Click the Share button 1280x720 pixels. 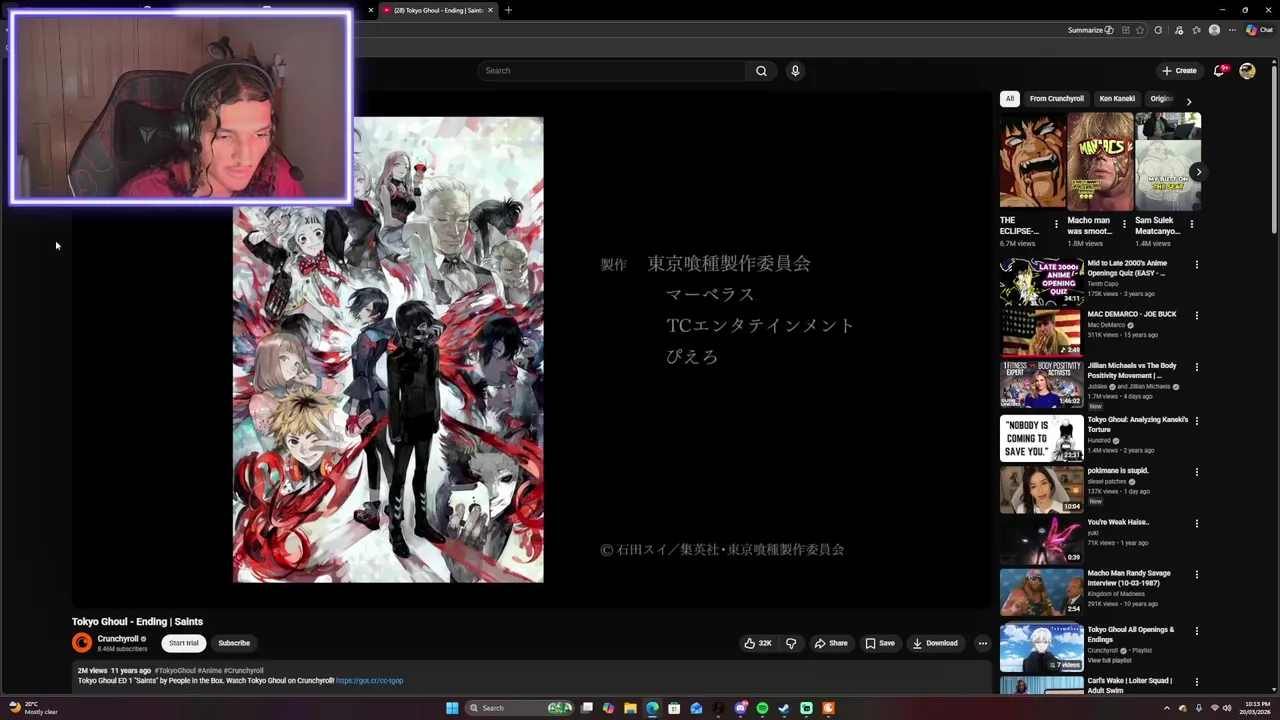click(830, 643)
